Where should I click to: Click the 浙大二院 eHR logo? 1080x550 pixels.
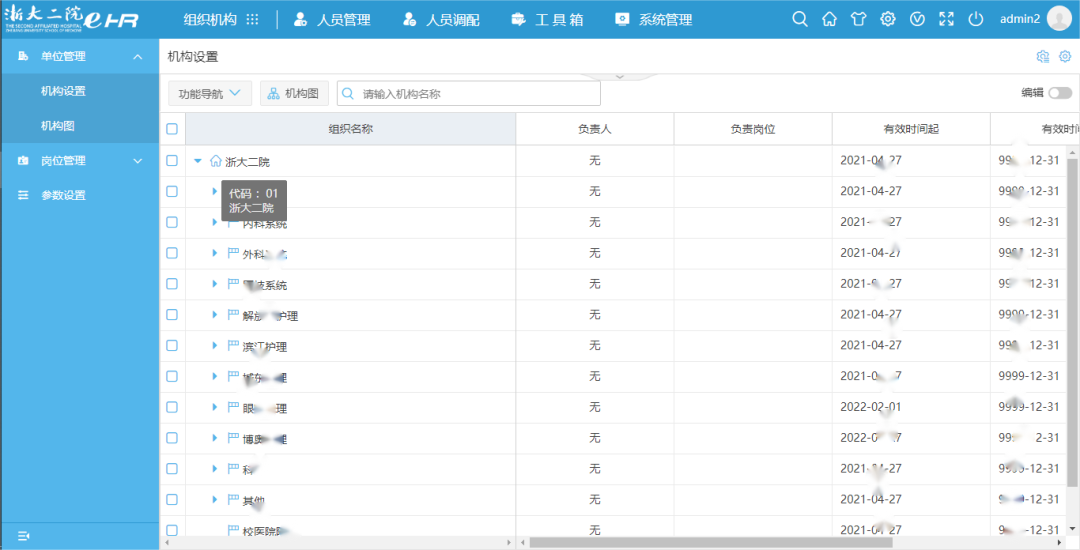pyautogui.click(x=72, y=18)
